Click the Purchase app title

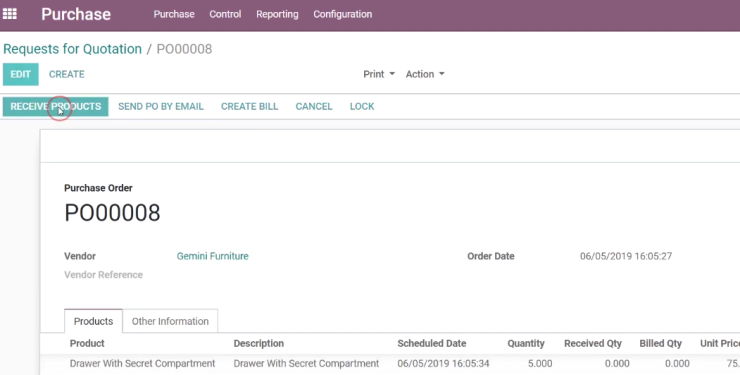tap(76, 14)
